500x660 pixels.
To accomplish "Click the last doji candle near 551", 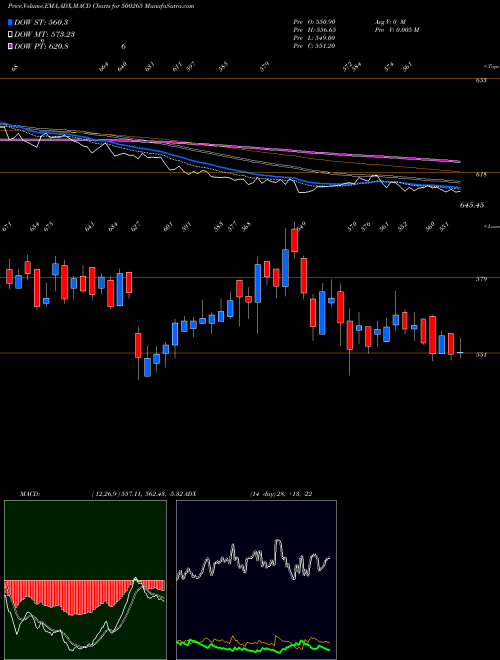I will point(460,352).
